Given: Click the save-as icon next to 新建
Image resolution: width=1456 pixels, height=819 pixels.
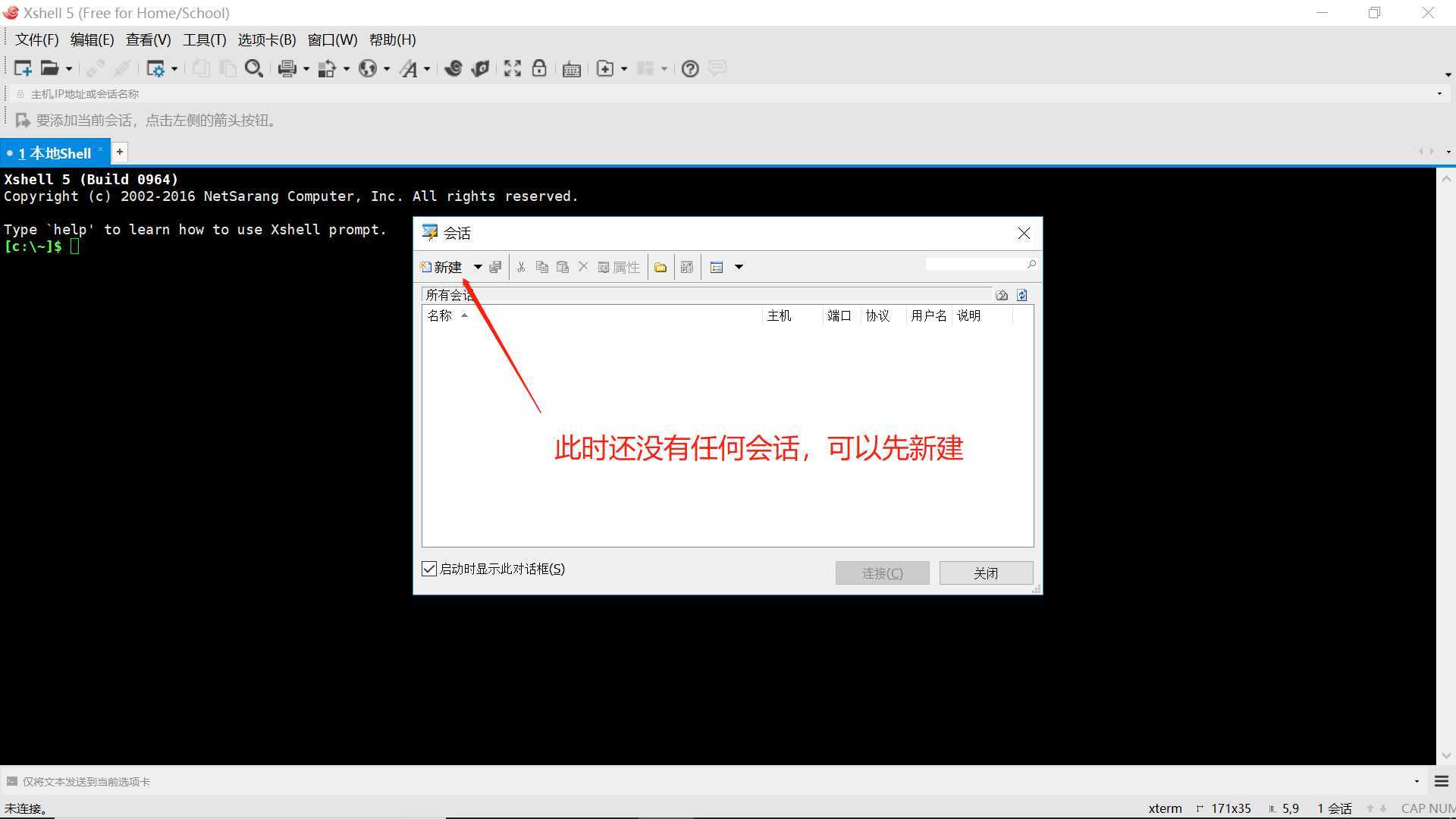Looking at the screenshot, I should (495, 267).
